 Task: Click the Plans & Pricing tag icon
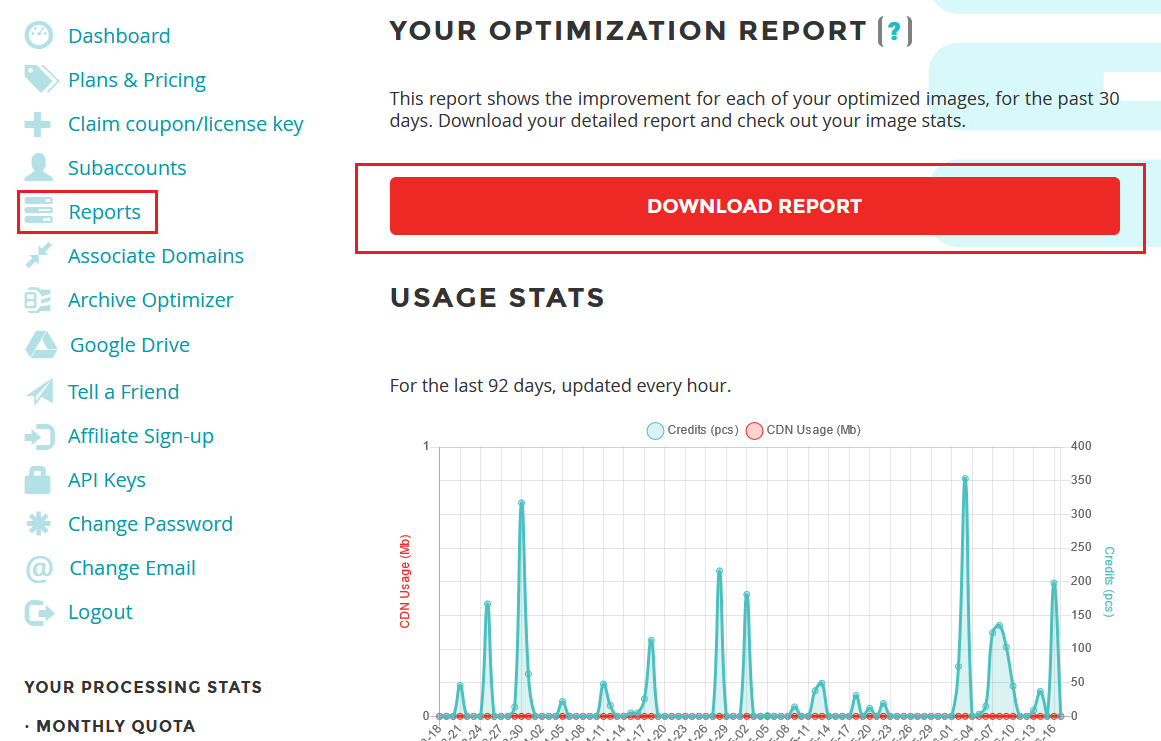40,80
